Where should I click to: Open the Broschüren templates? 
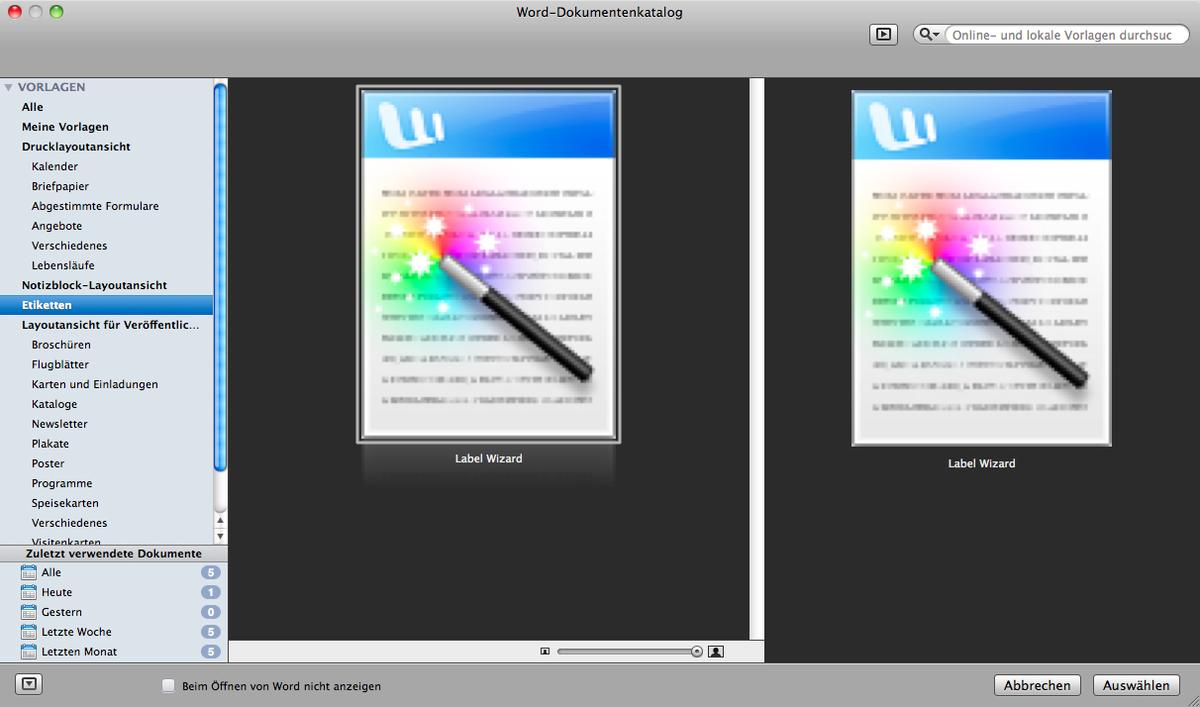pyautogui.click(x=61, y=345)
